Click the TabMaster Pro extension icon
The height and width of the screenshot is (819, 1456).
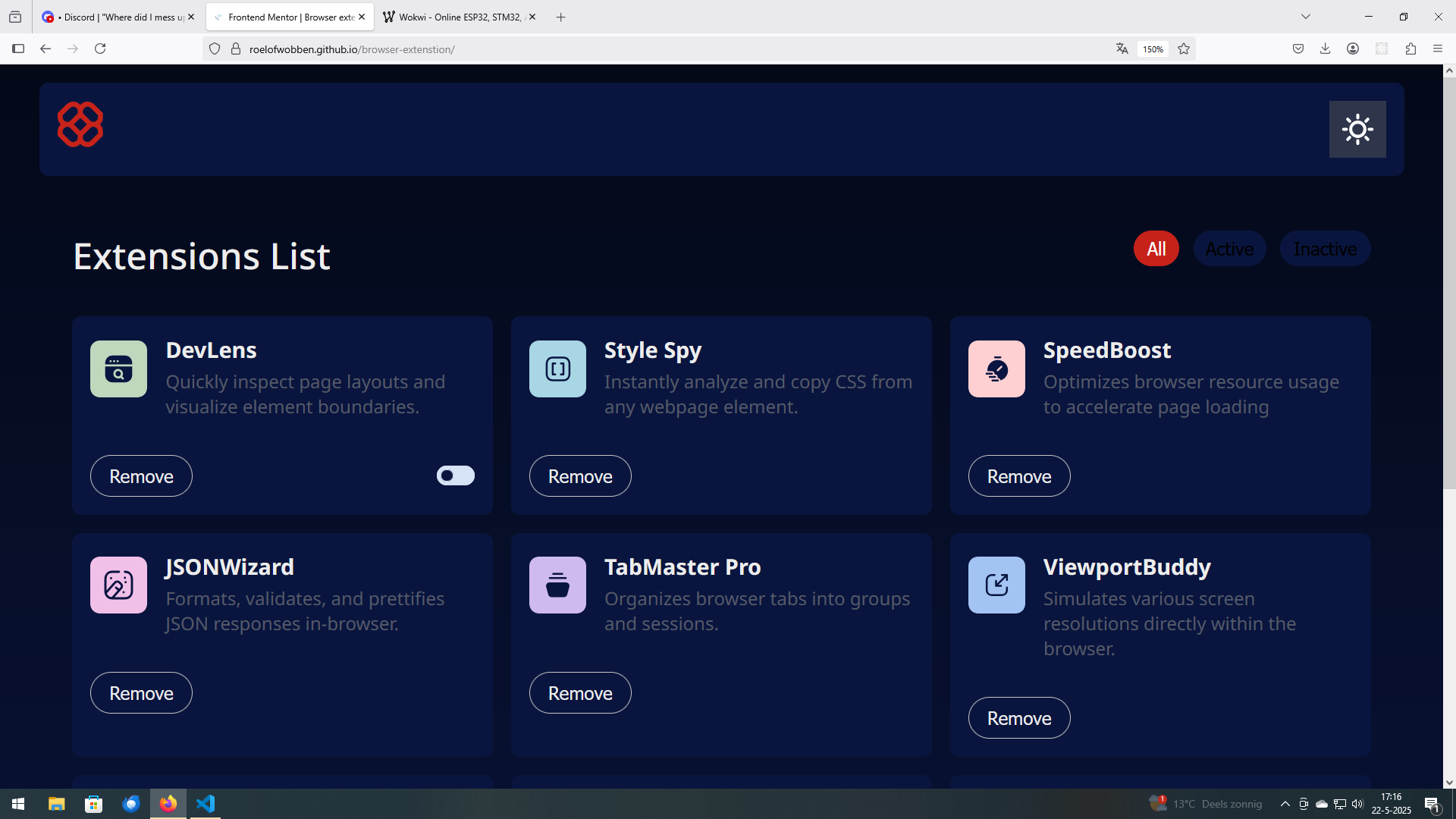(557, 585)
